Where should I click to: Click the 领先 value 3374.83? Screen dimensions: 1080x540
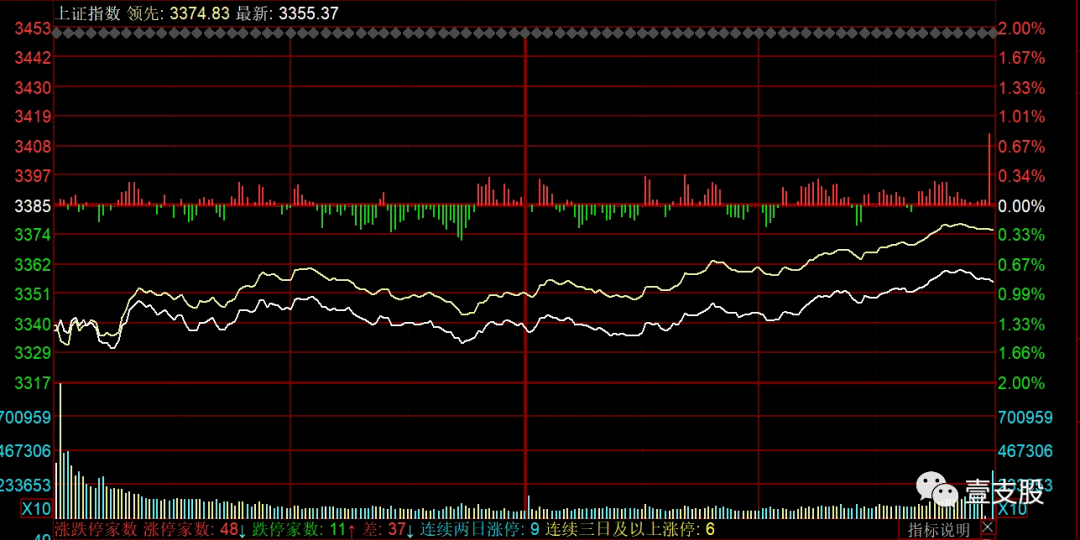tap(200, 13)
